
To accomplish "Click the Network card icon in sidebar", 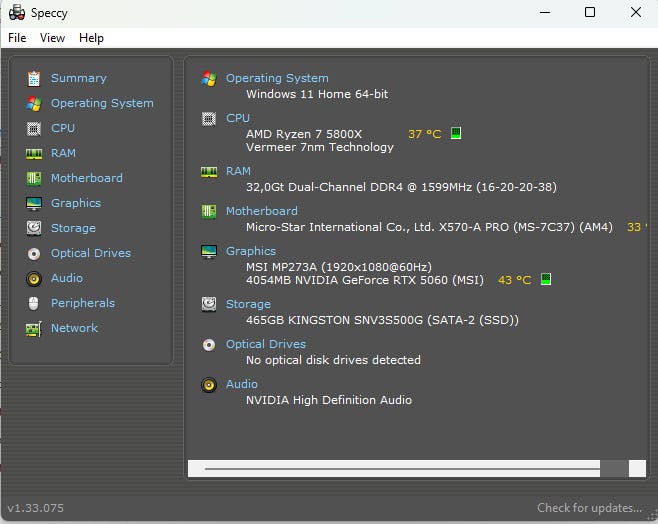I will pyautogui.click(x=34, y=329).
